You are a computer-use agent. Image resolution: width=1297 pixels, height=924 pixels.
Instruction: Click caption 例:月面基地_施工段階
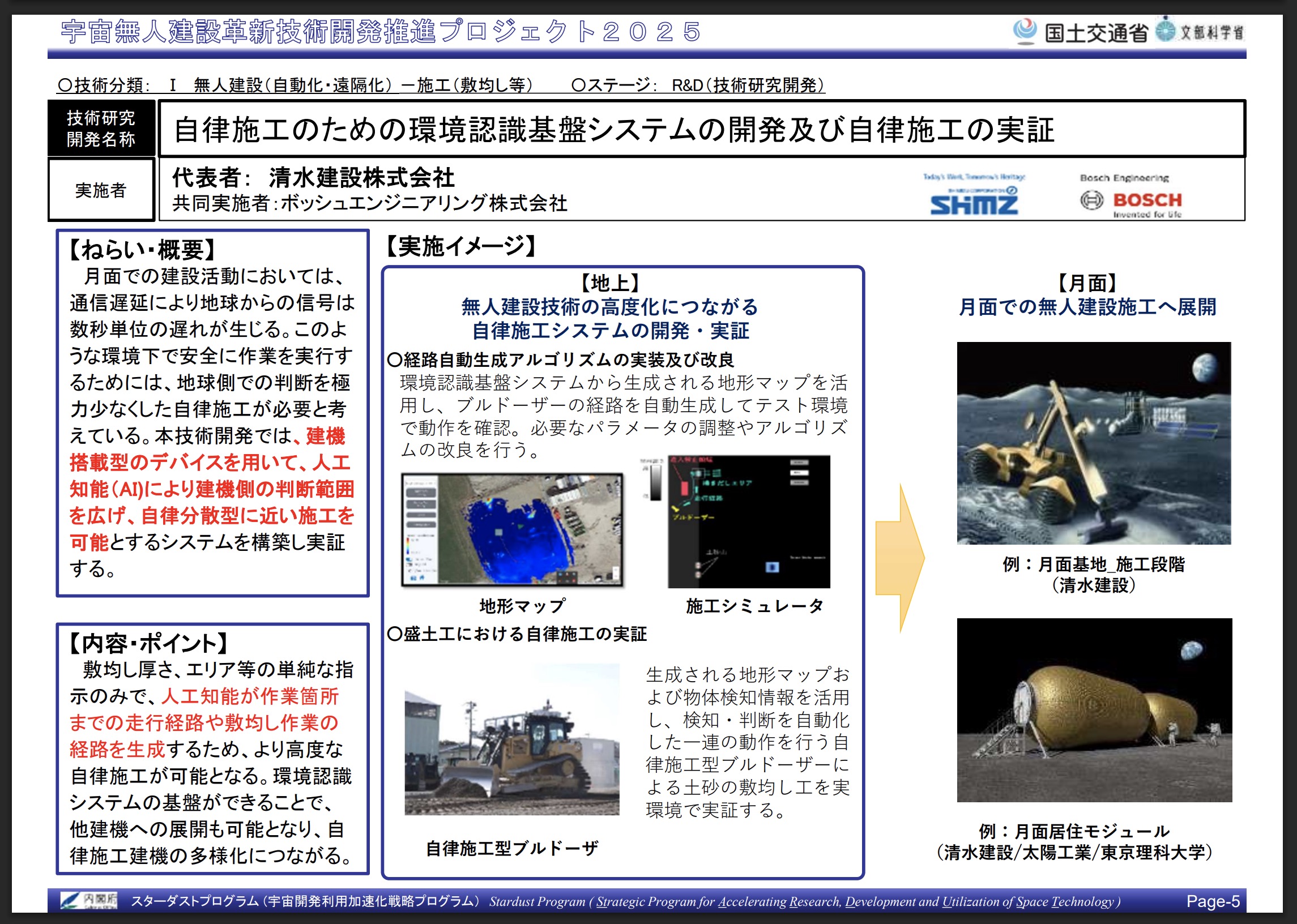coord(1093,564)
